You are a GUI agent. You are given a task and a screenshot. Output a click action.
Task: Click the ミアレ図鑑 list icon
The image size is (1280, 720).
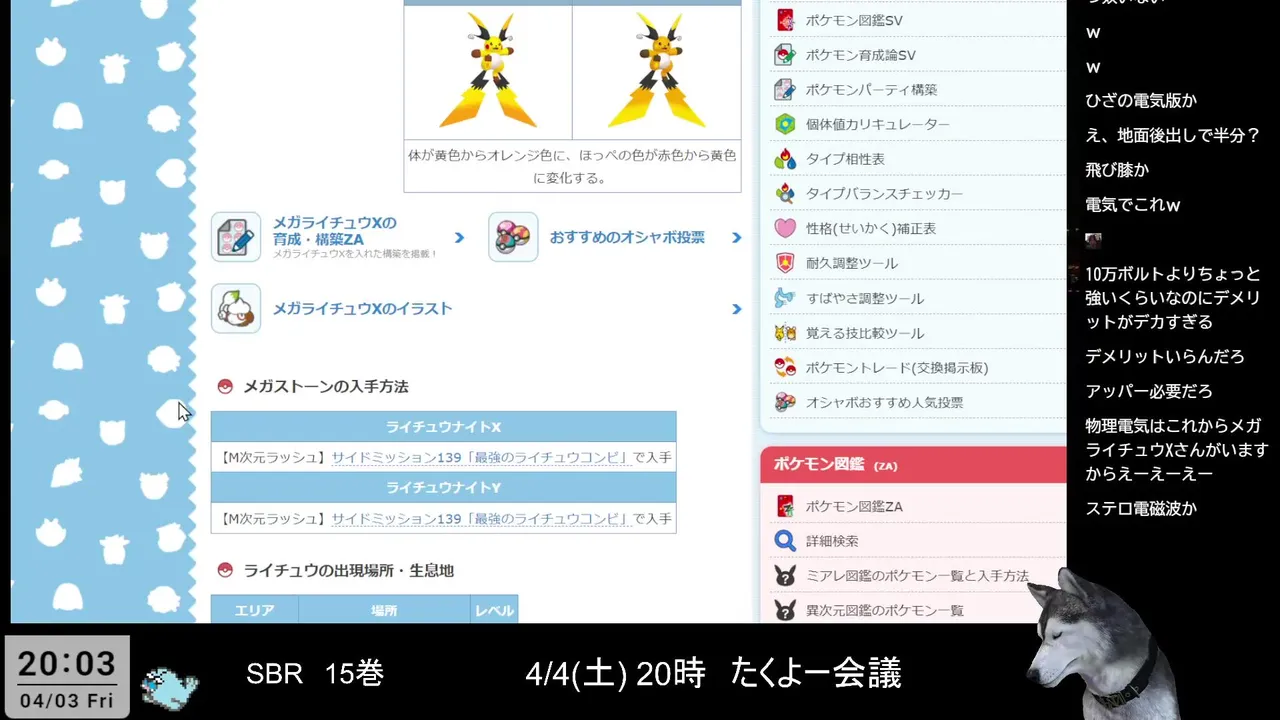(785, 576)
